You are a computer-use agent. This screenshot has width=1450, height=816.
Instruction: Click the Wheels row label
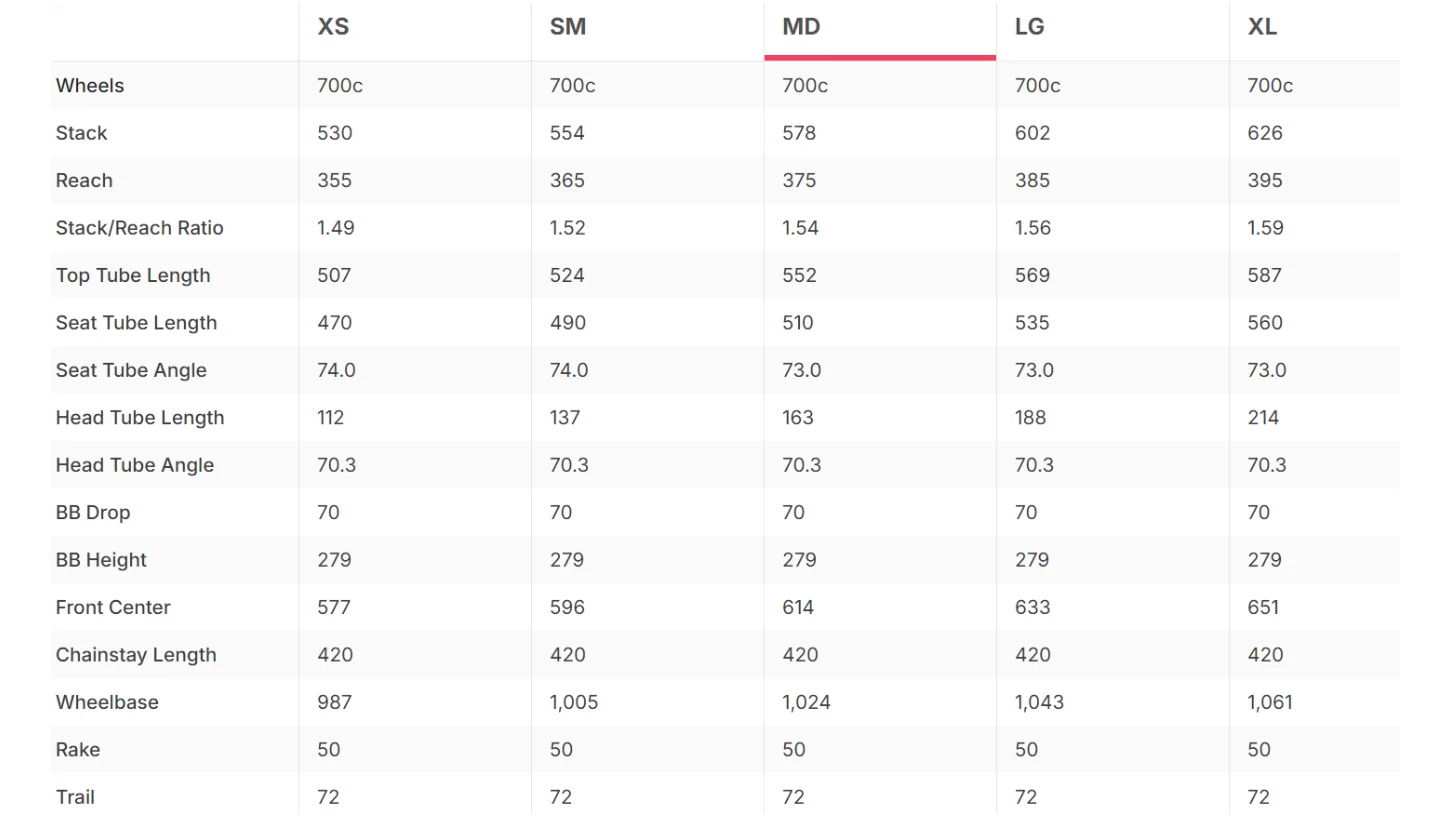(x=90, y=86)
